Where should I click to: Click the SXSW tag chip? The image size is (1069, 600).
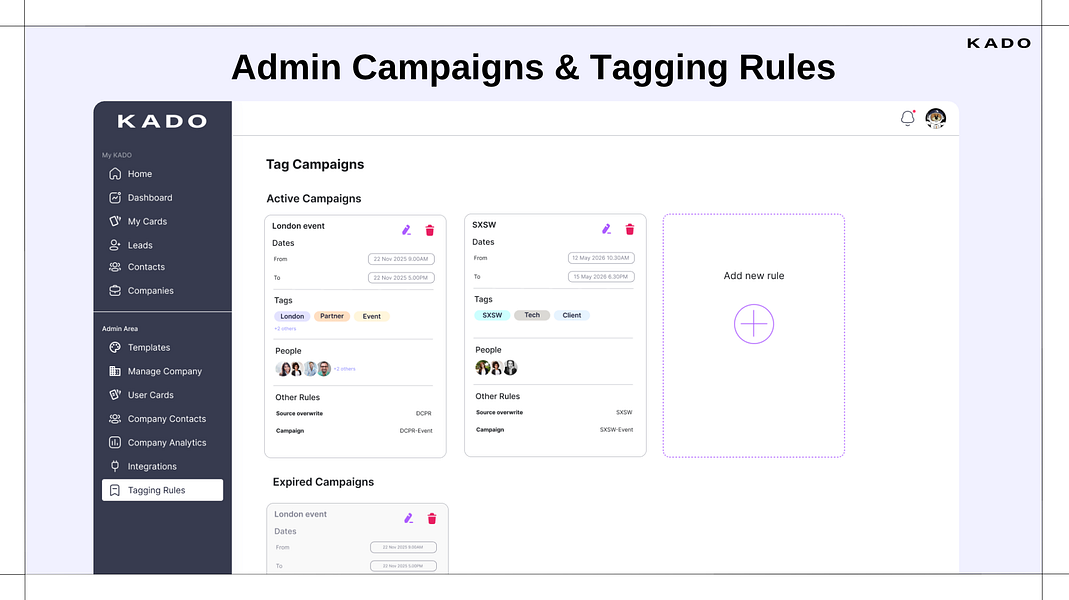[492, 315]
